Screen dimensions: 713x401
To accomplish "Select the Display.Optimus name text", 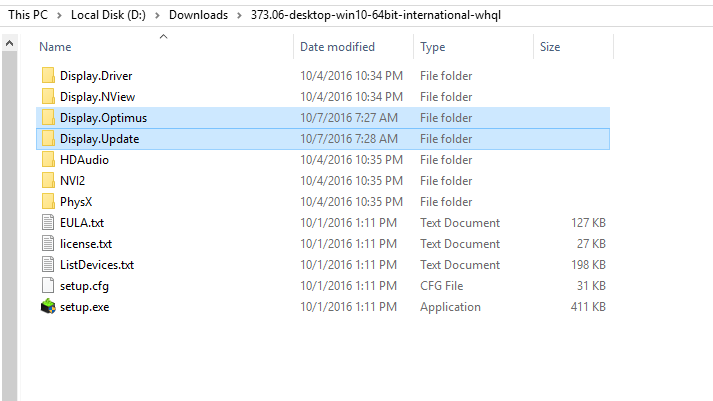I will pyautogui.click(x=103, y=118).
